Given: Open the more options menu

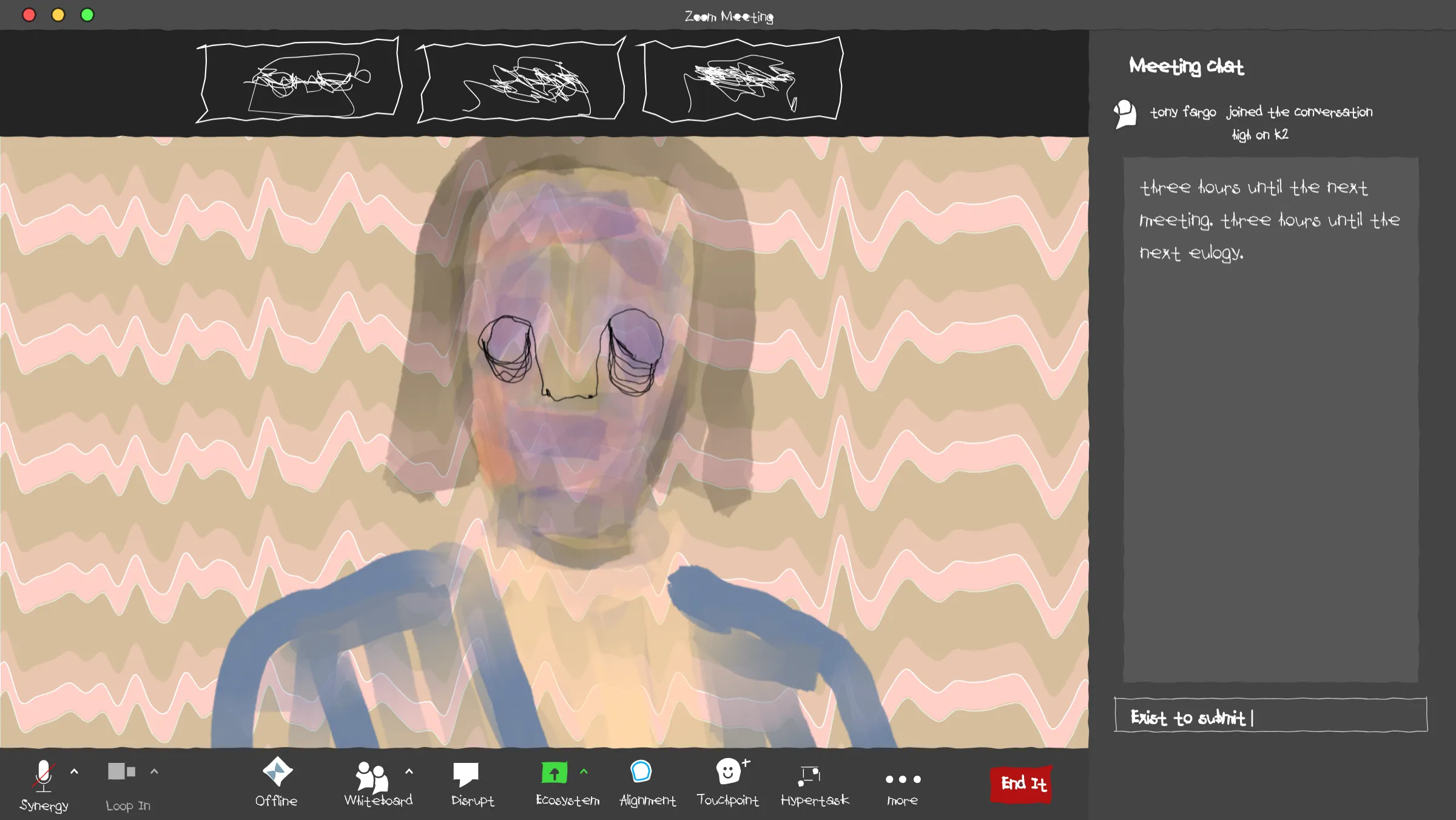Looking at the screenshot, I should click(x=902, y=779).
